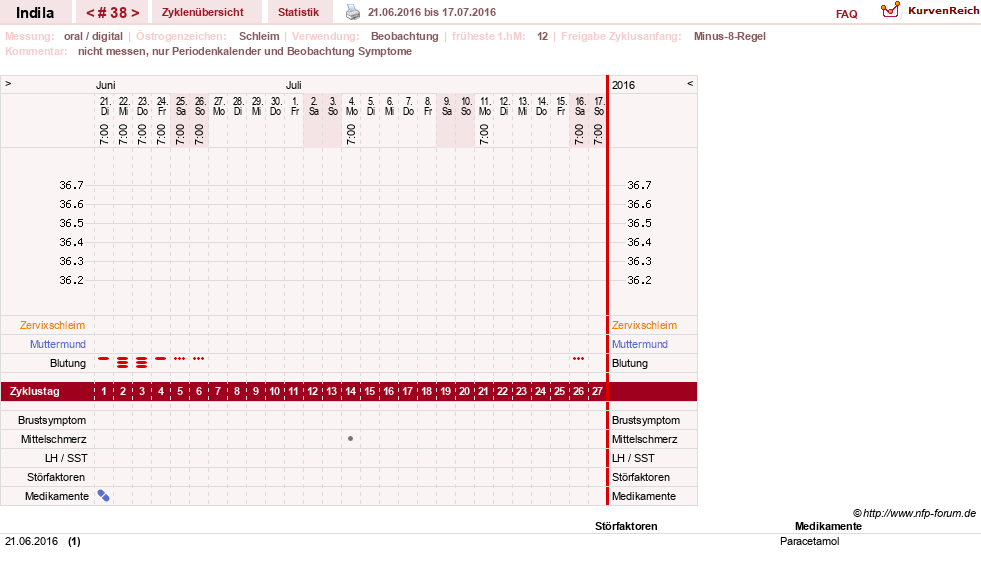
Task: Click heavy bleeding mark on 22. Mi
Action: (123, 362)
